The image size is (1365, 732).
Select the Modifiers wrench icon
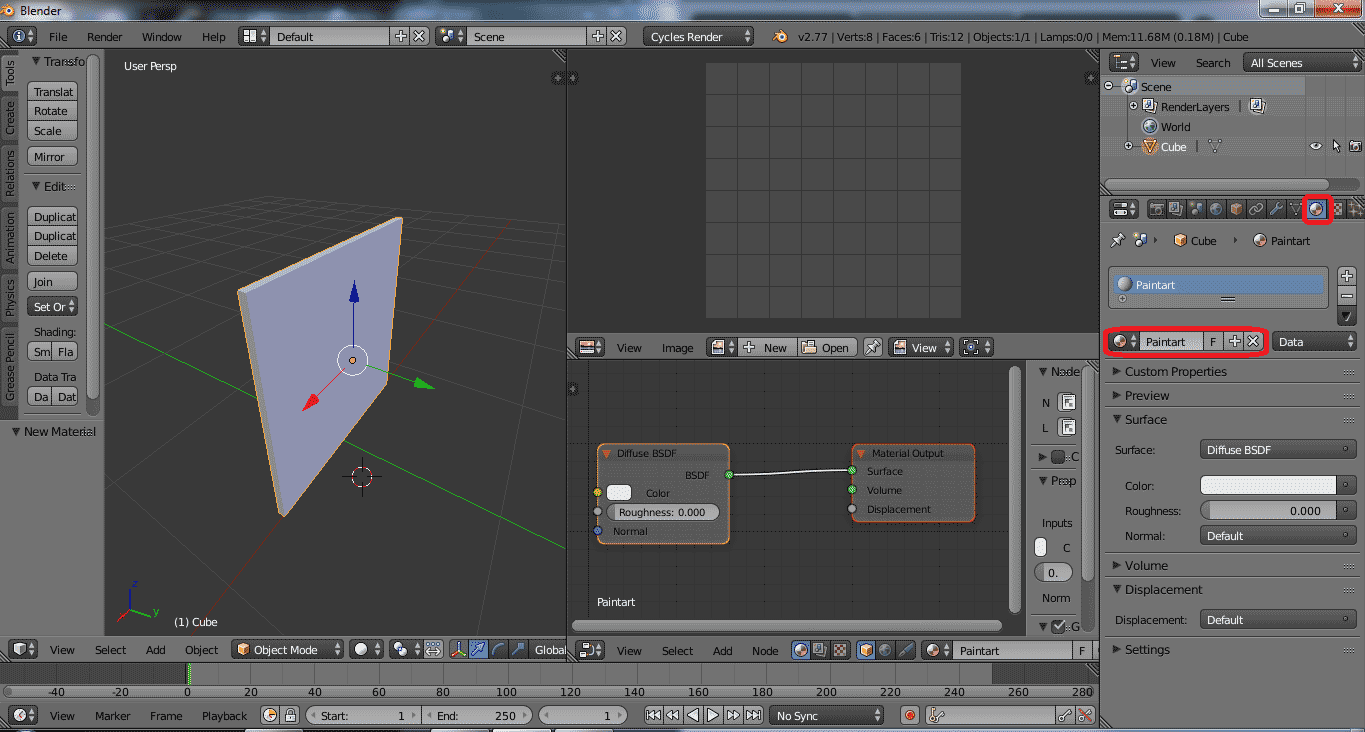pos(1274,208)
